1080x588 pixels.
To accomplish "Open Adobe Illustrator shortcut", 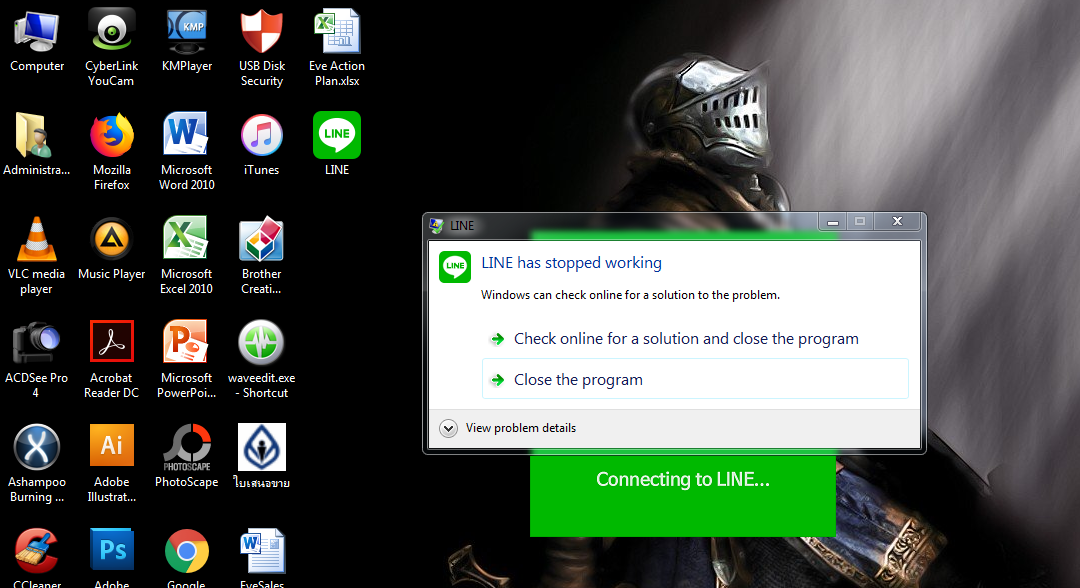I will tap(112, 446).
